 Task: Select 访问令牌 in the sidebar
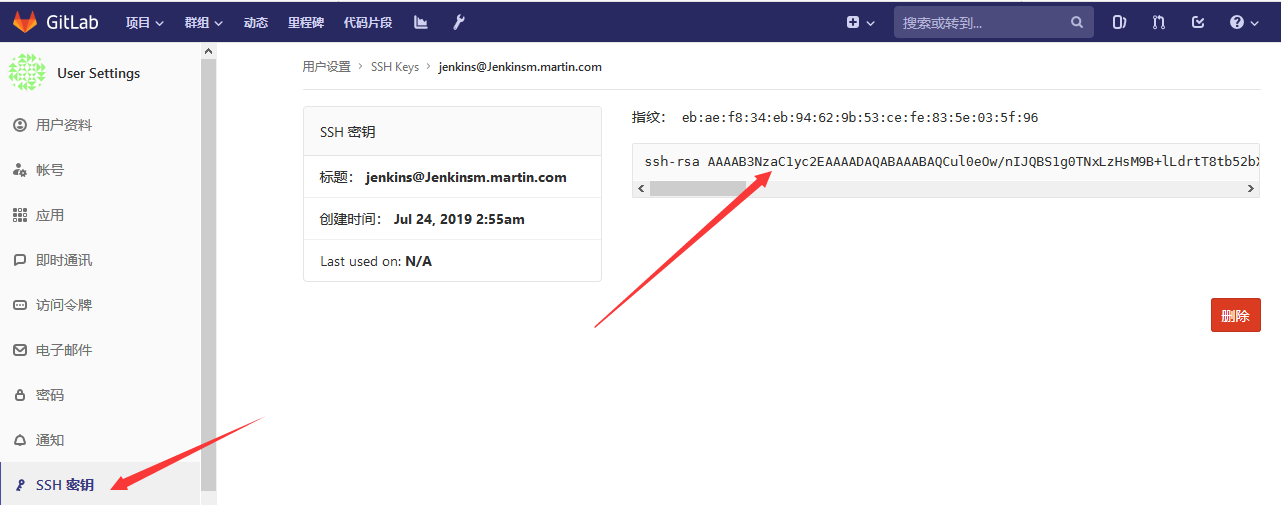pos(64,305)
